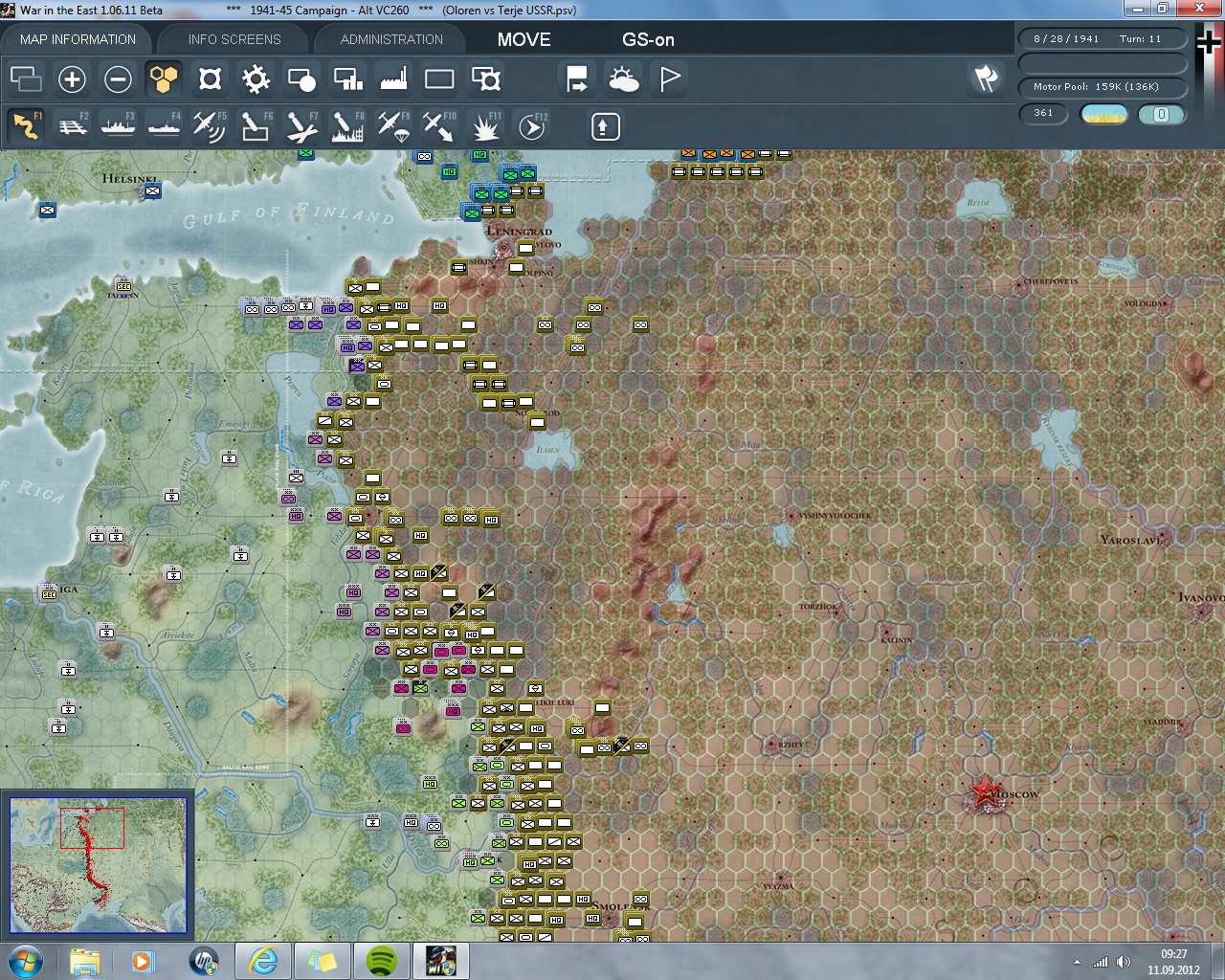Click the overlapping windows icon in toolbar
The height and width of the screenshot is (980, 1225).
26,78
